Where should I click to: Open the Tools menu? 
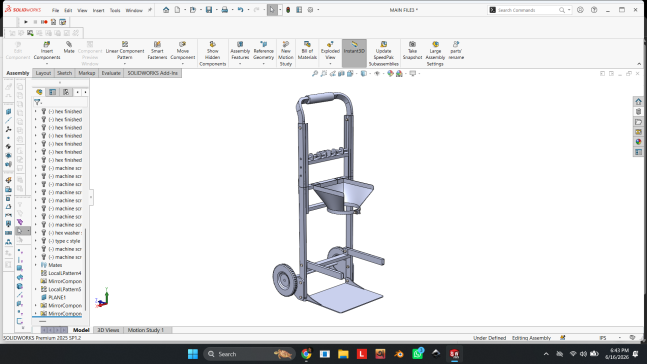pos(115,10)
